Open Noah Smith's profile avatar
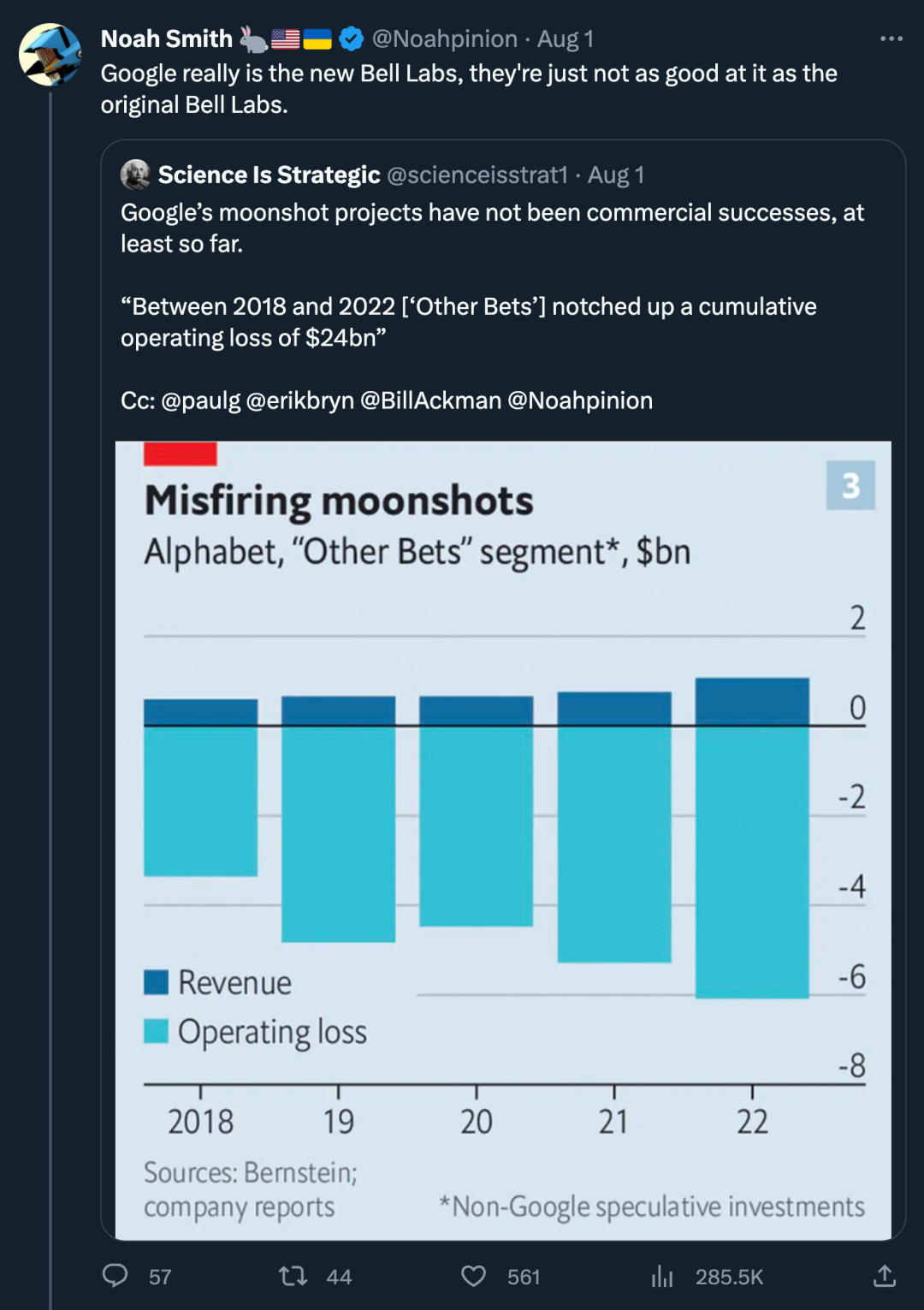 (x=50, y=55)
